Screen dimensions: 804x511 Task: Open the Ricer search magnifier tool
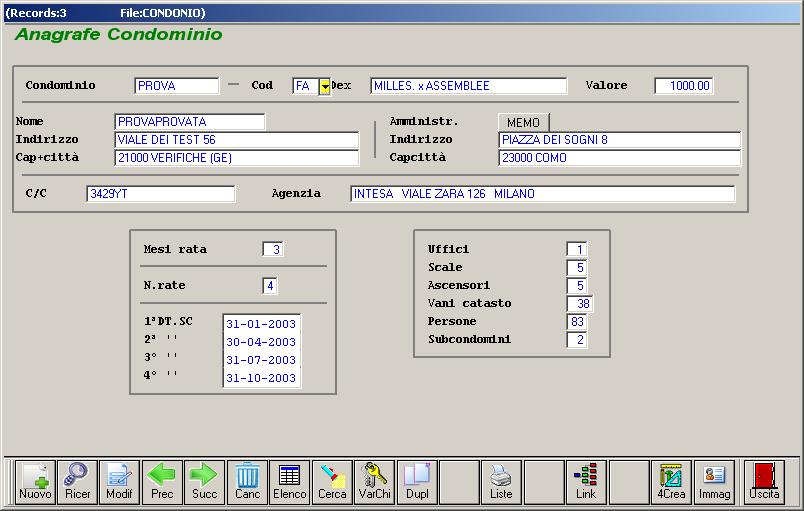pos(77,482)
